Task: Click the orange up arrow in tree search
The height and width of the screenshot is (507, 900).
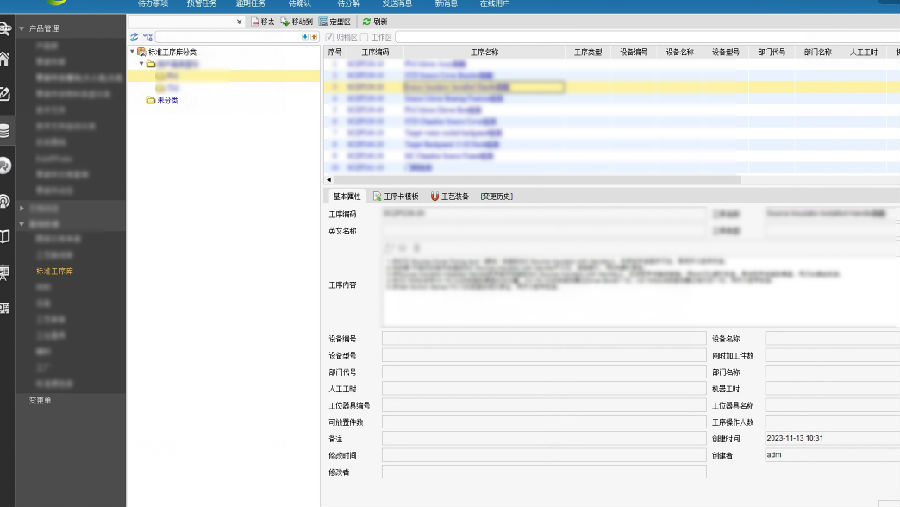Action: pyautogui.click(x=313, y=37)
